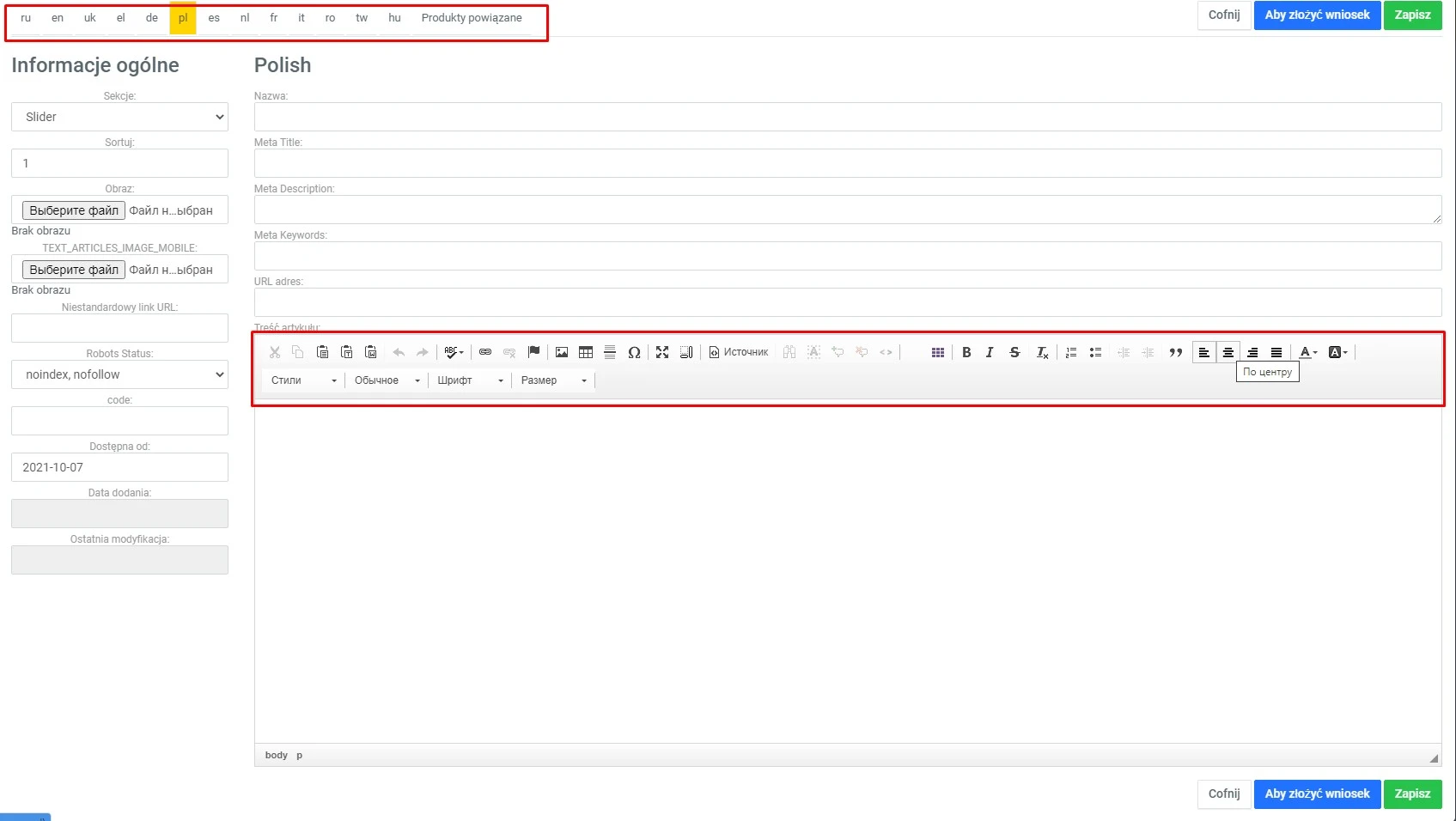Maximize the editor to fullscreen

pos(662,352)
